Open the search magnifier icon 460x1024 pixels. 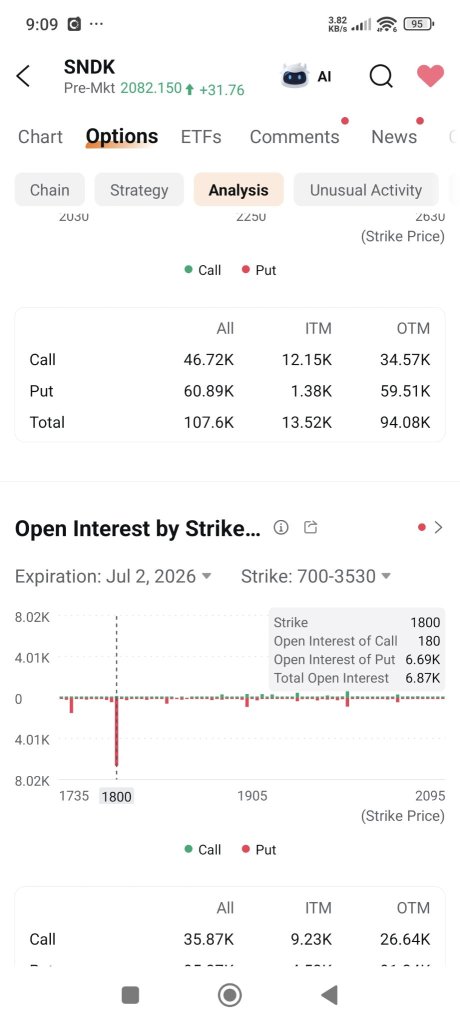click(x=381, y=76)
